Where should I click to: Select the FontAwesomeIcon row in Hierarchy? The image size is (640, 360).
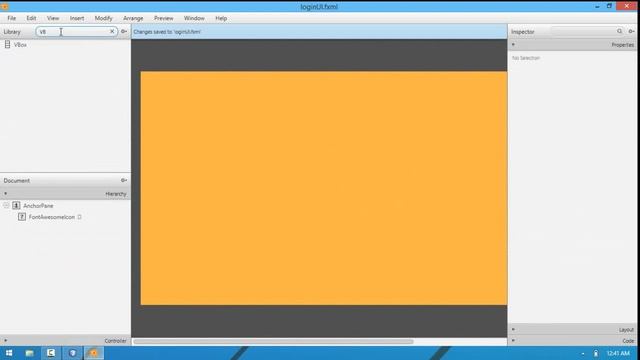pos(65,217)
